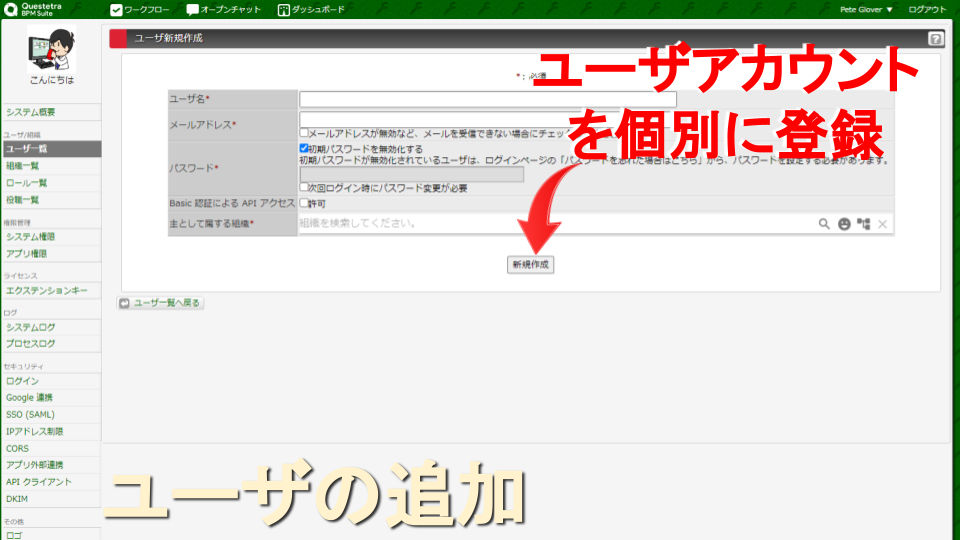This screenshot has width=960, height=540.
Task: Select 組織一覧 in the sidebar
Action: point(24,166)
